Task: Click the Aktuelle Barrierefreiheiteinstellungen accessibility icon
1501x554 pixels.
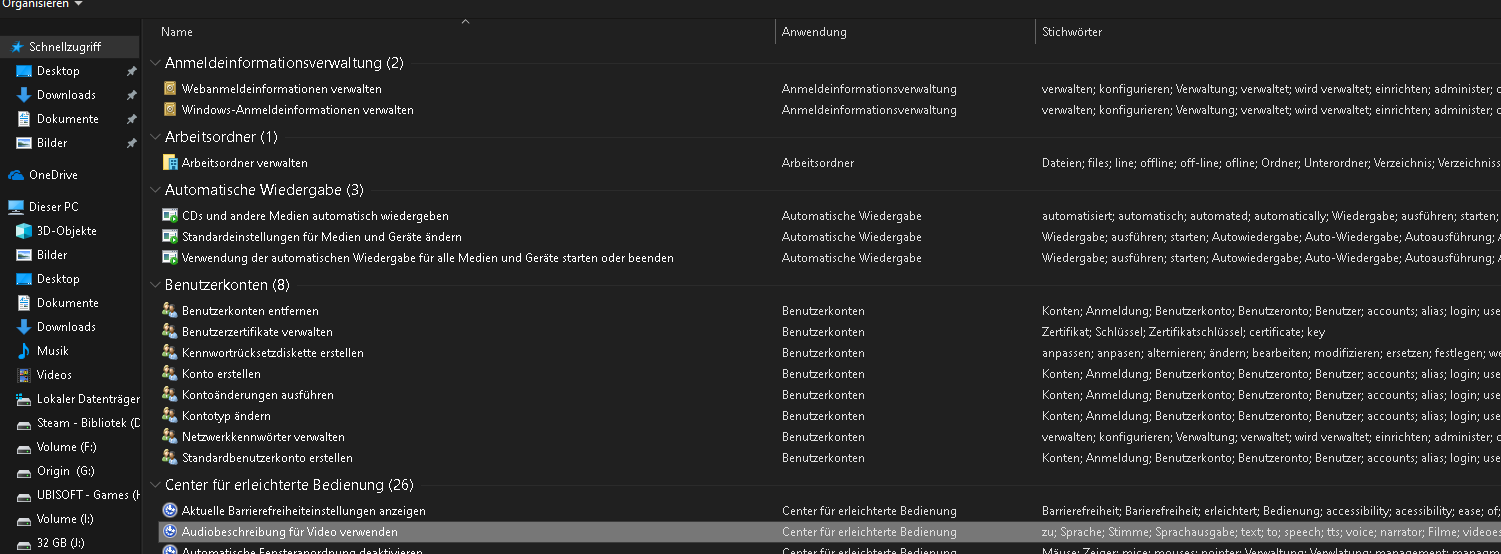Action: point(170,511)
